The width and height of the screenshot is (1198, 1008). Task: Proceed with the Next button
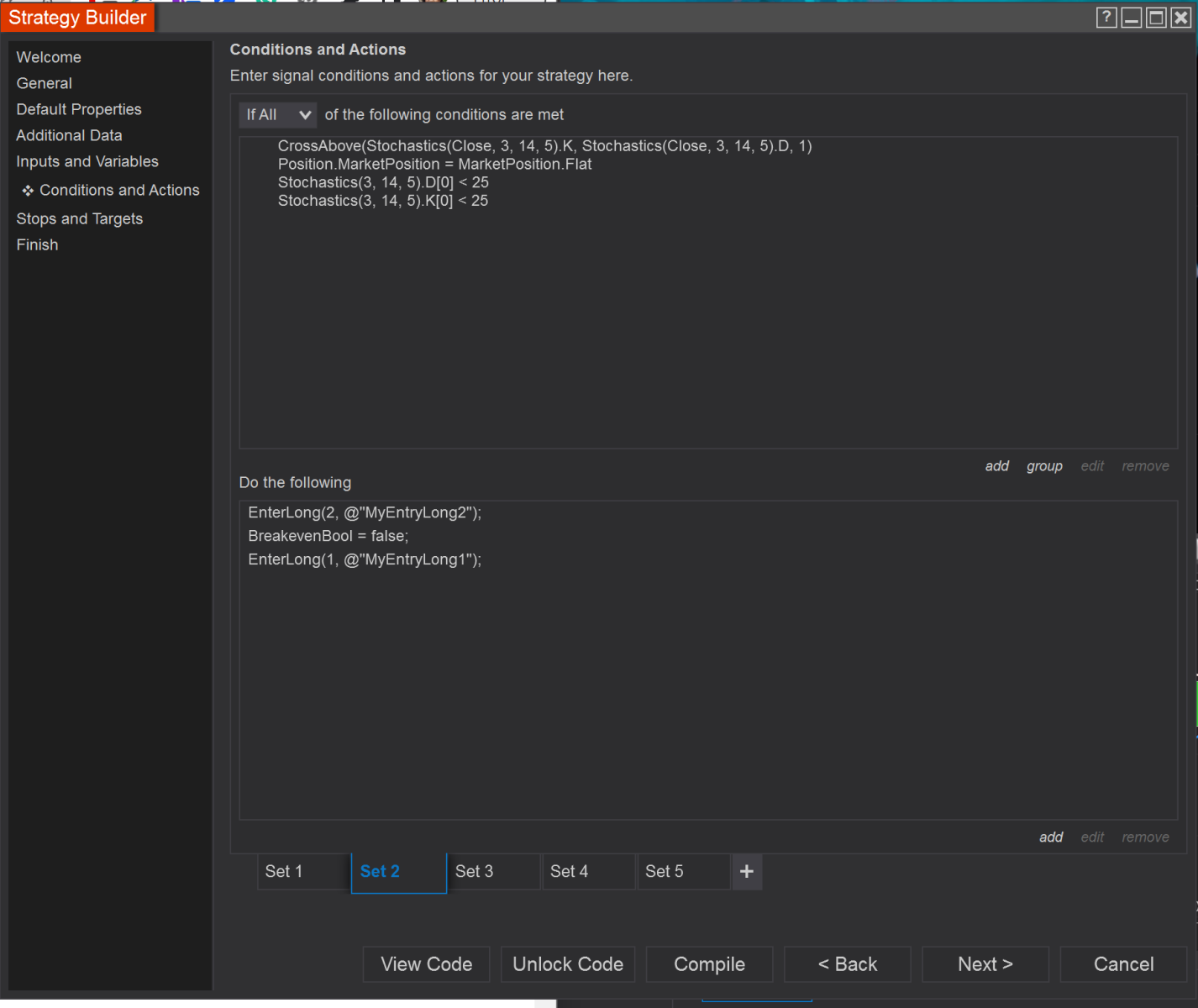[985, 964]
